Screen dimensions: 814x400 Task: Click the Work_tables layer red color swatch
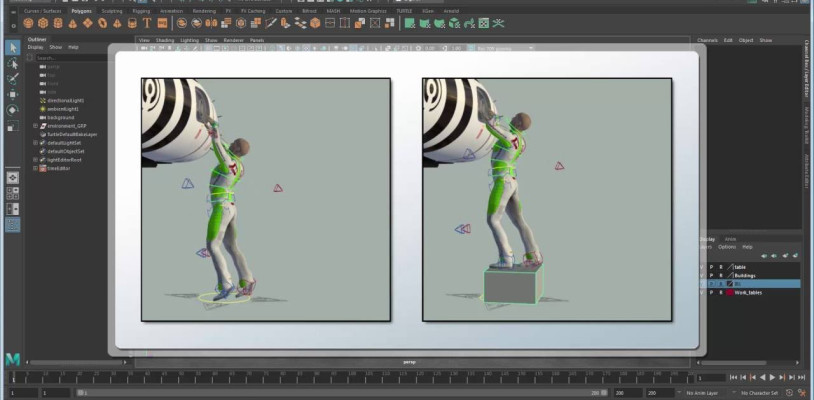(729, 293)
